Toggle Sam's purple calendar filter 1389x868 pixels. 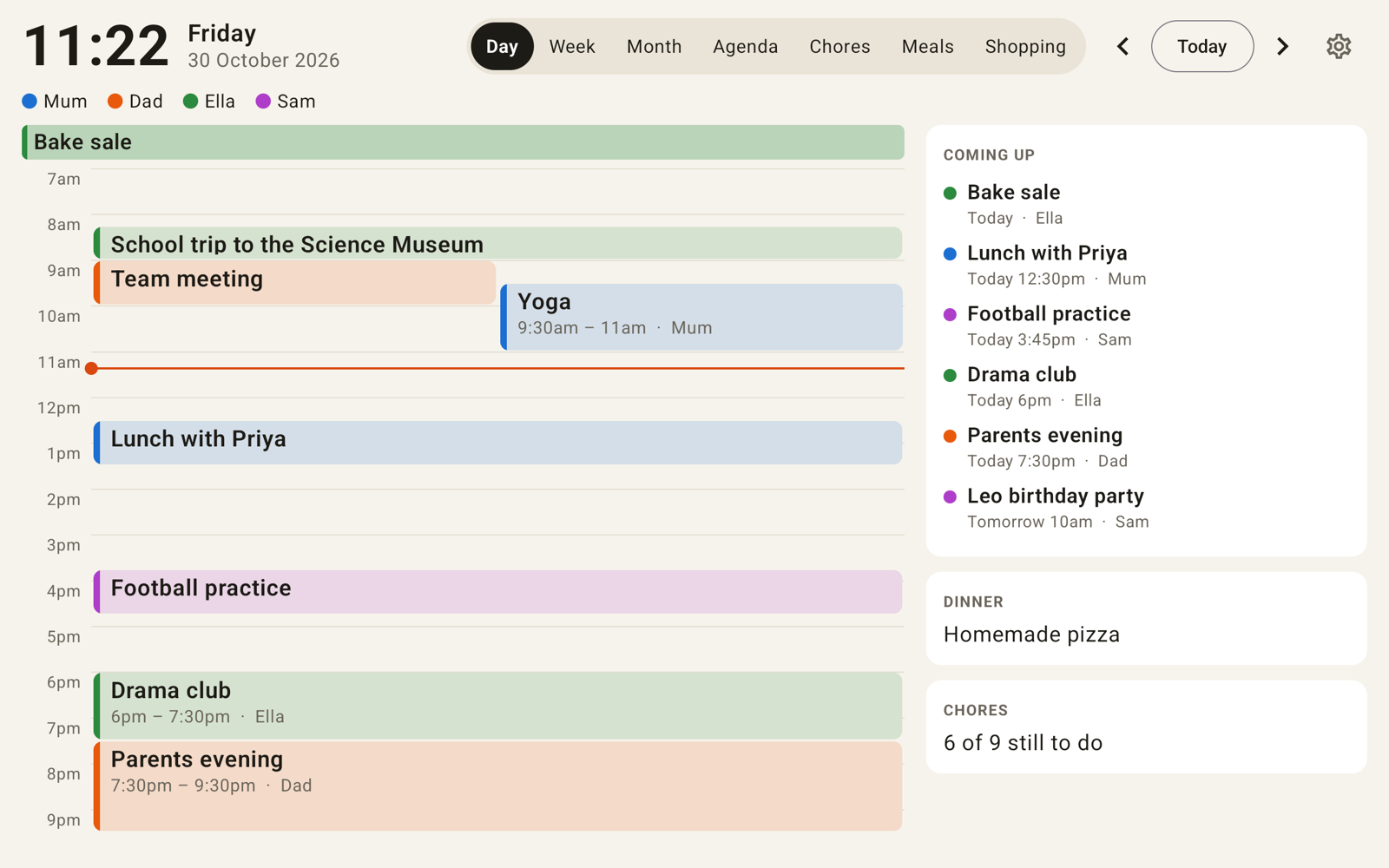tap(286, 102)
